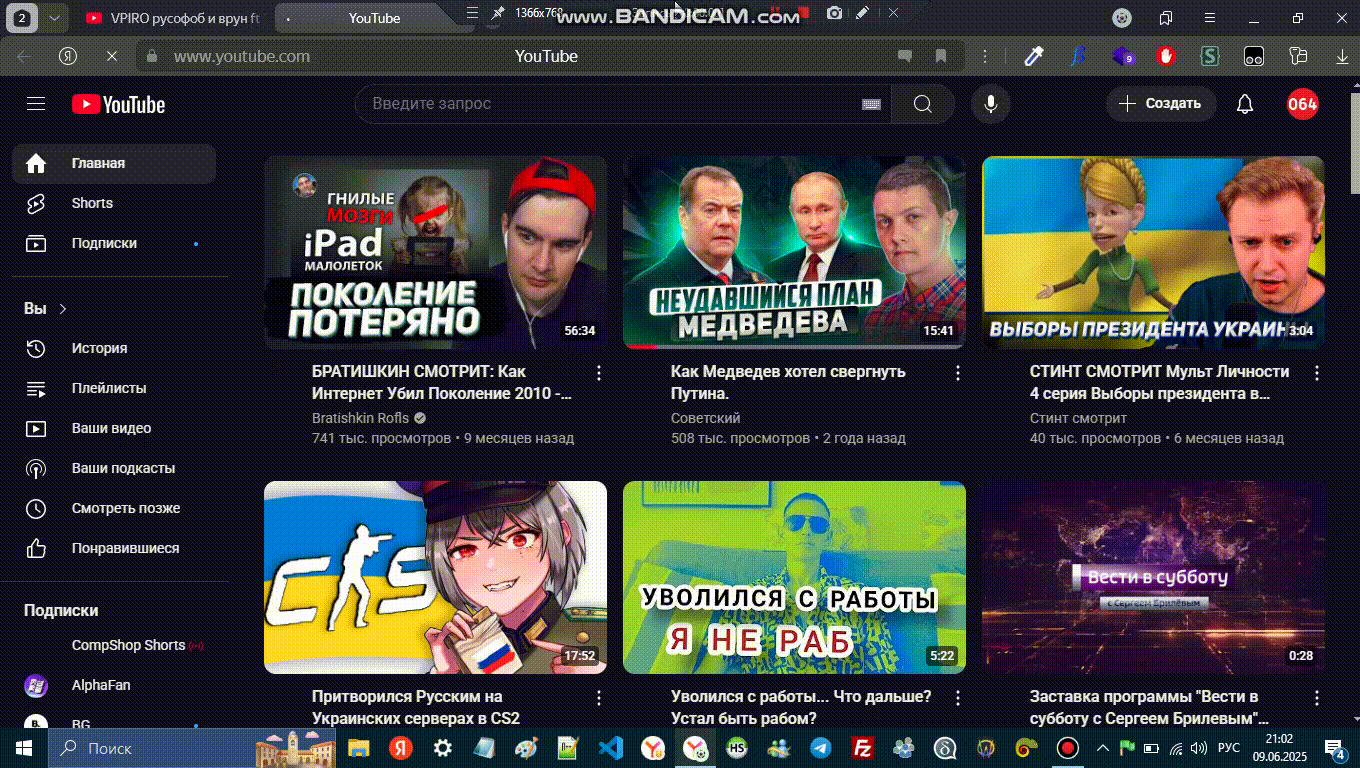The image size is (1360, 768).
Task: Click the magnifier search button
Action: pyautogui.click(x=923, y=104)
